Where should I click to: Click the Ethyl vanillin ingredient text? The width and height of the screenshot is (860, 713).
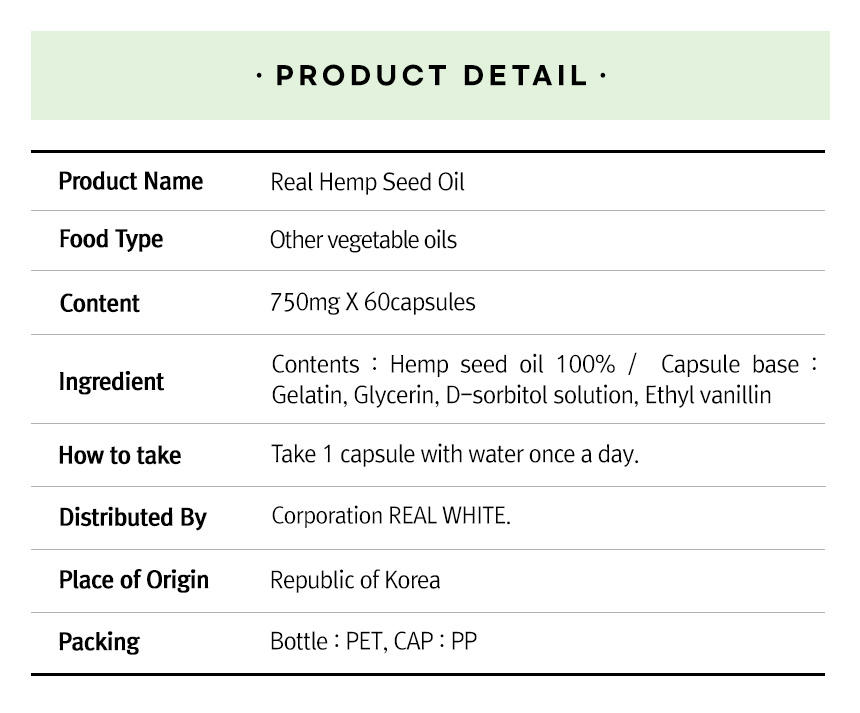(708, 395)
